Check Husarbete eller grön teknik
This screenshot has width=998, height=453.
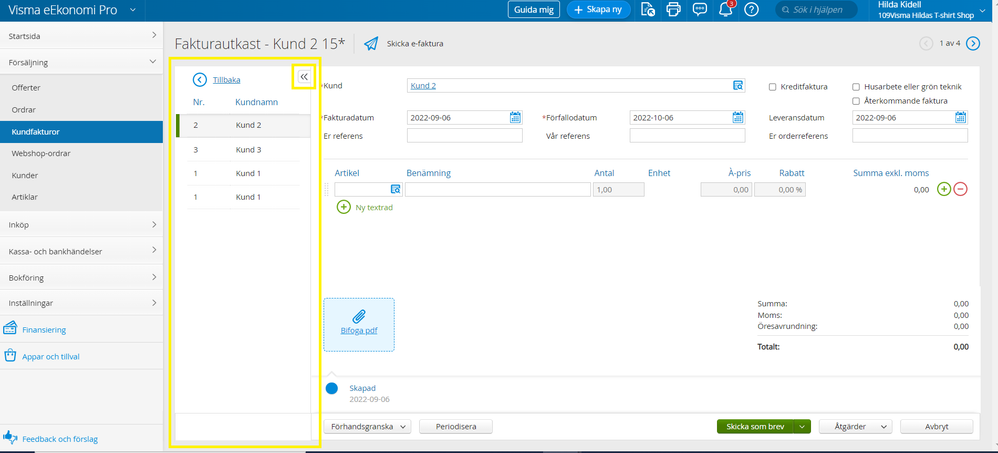click(x=856, y=87)
